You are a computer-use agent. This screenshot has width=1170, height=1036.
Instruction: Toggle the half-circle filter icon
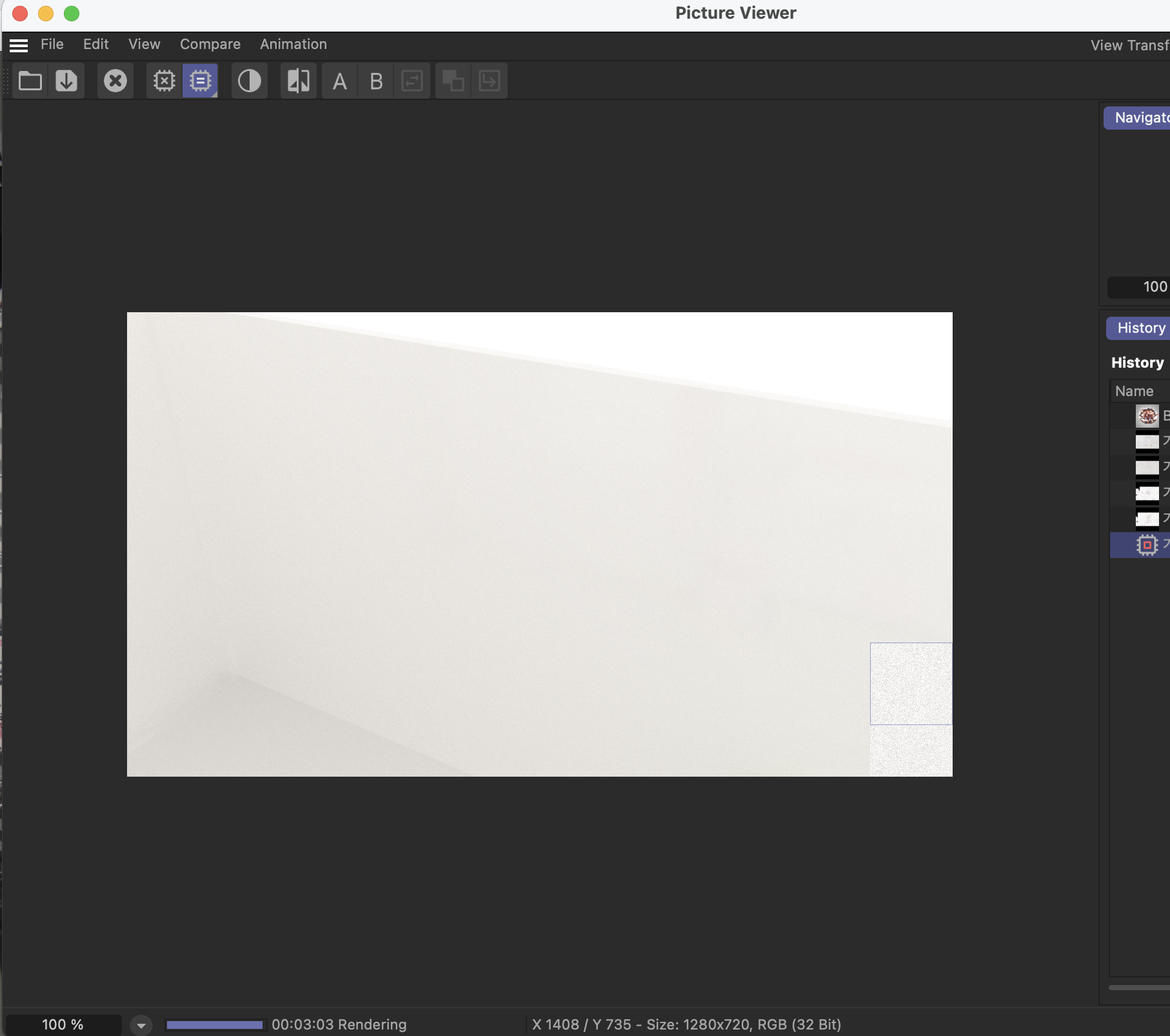point(250,81)
